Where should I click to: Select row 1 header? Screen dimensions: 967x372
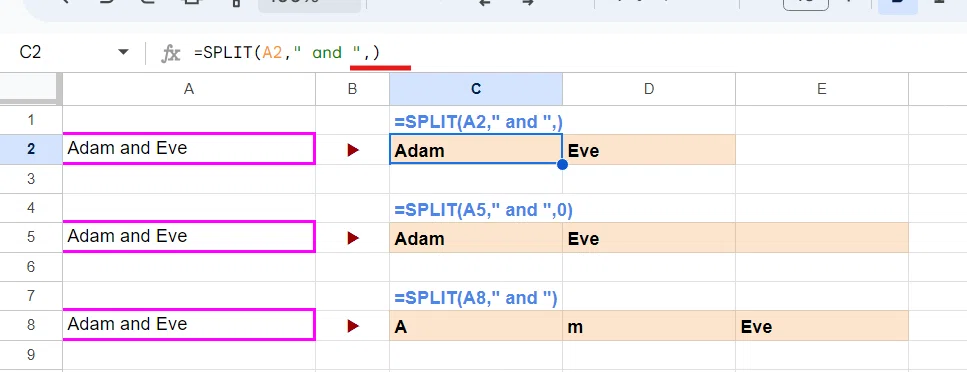click(x=31, y=120)
